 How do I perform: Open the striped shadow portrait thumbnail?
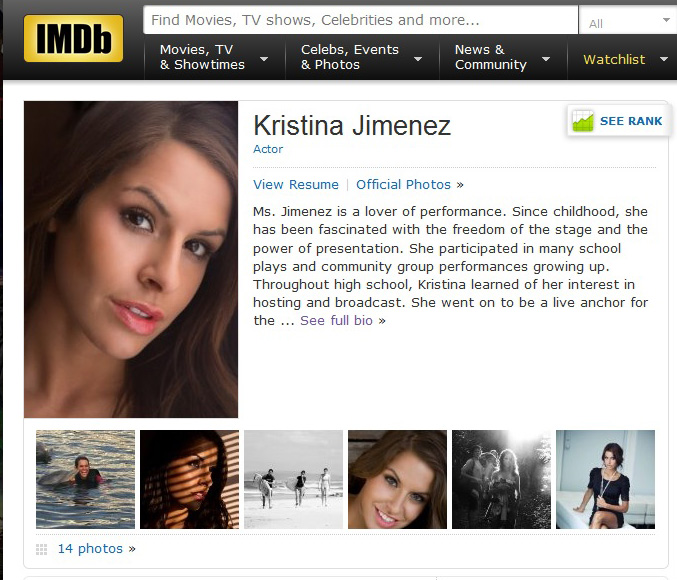pos(189,479)
